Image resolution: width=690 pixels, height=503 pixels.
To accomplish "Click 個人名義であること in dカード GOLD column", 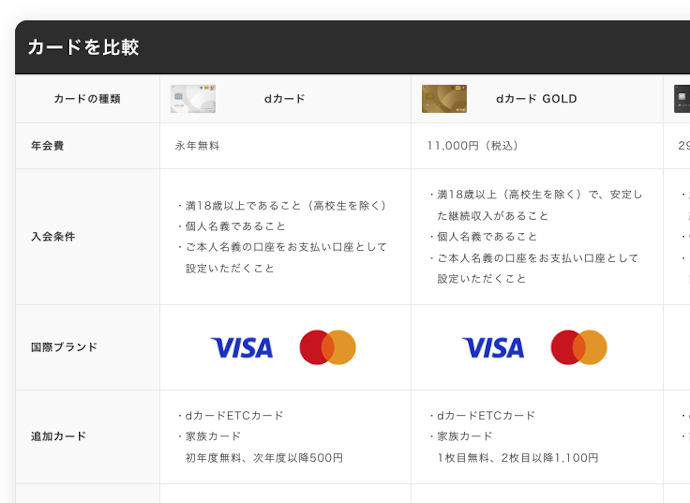I will pos(487,237).
